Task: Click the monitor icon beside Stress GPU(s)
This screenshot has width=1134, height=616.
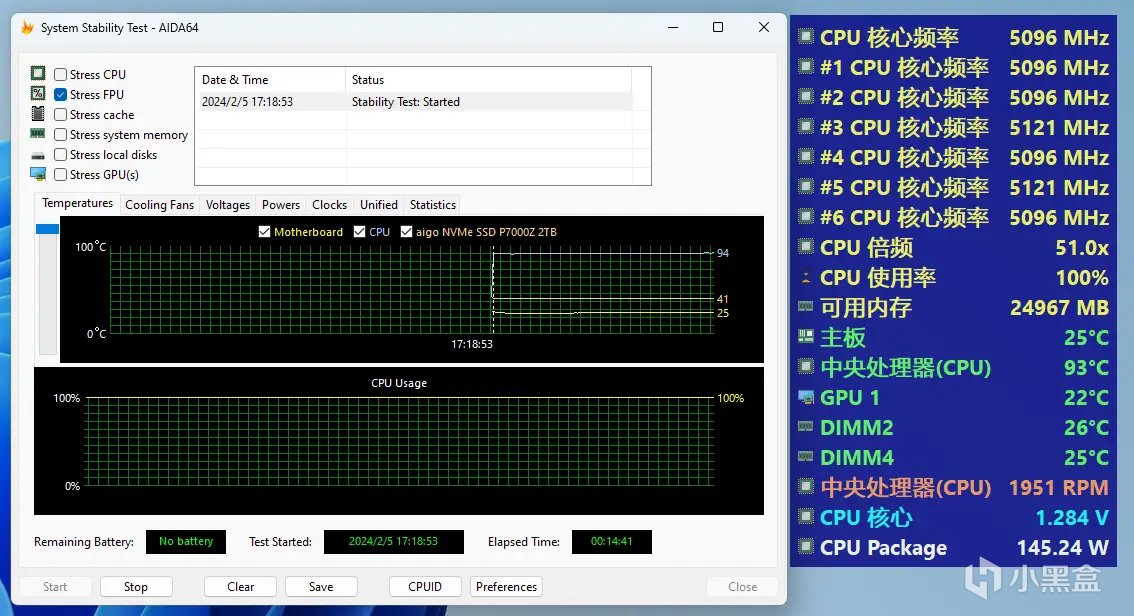Action: (38, 174)
